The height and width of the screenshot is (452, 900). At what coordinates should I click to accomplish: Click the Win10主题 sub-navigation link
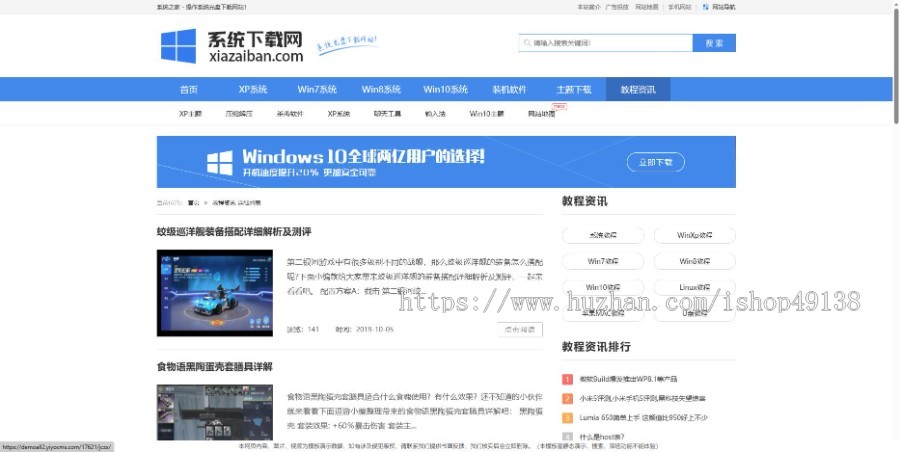[x=486, y=114]
